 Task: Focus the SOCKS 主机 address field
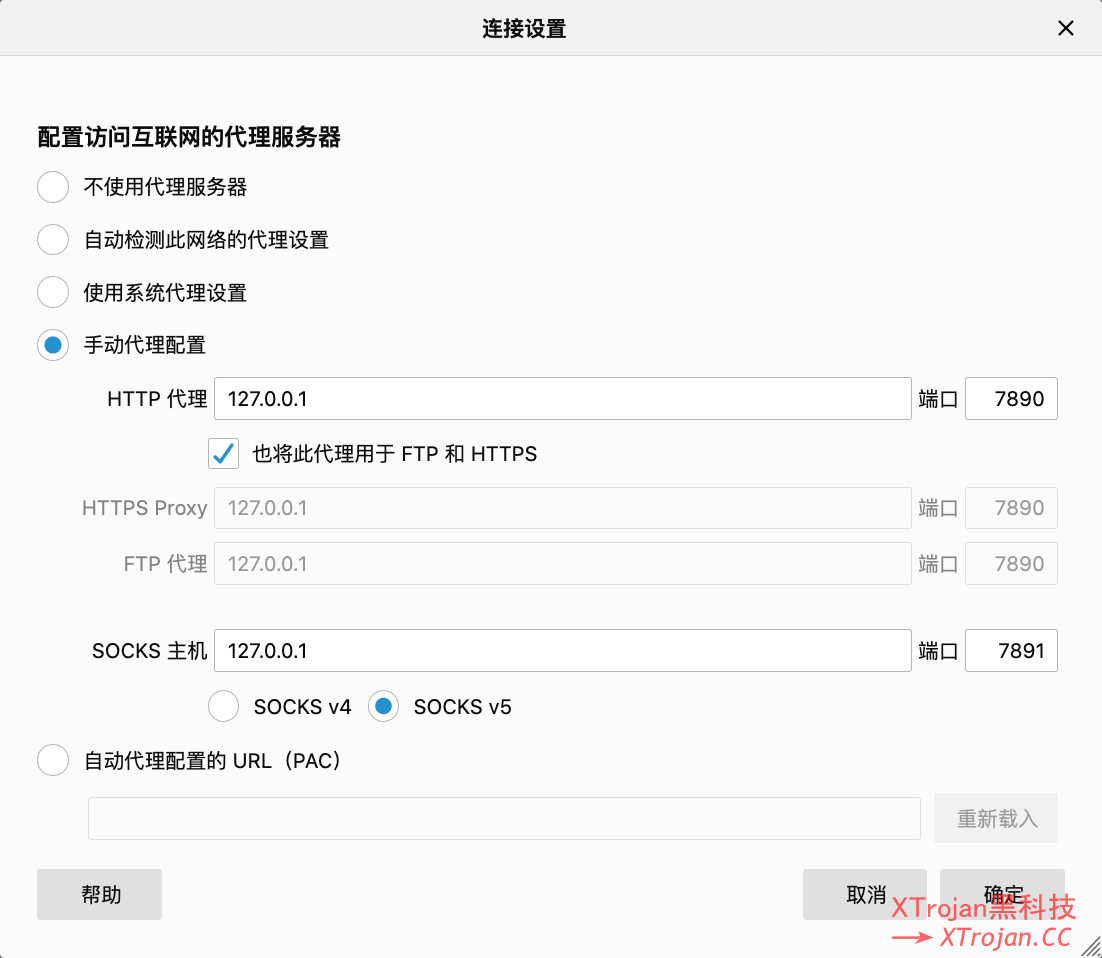pyautogui.click(x=562, y=650)
